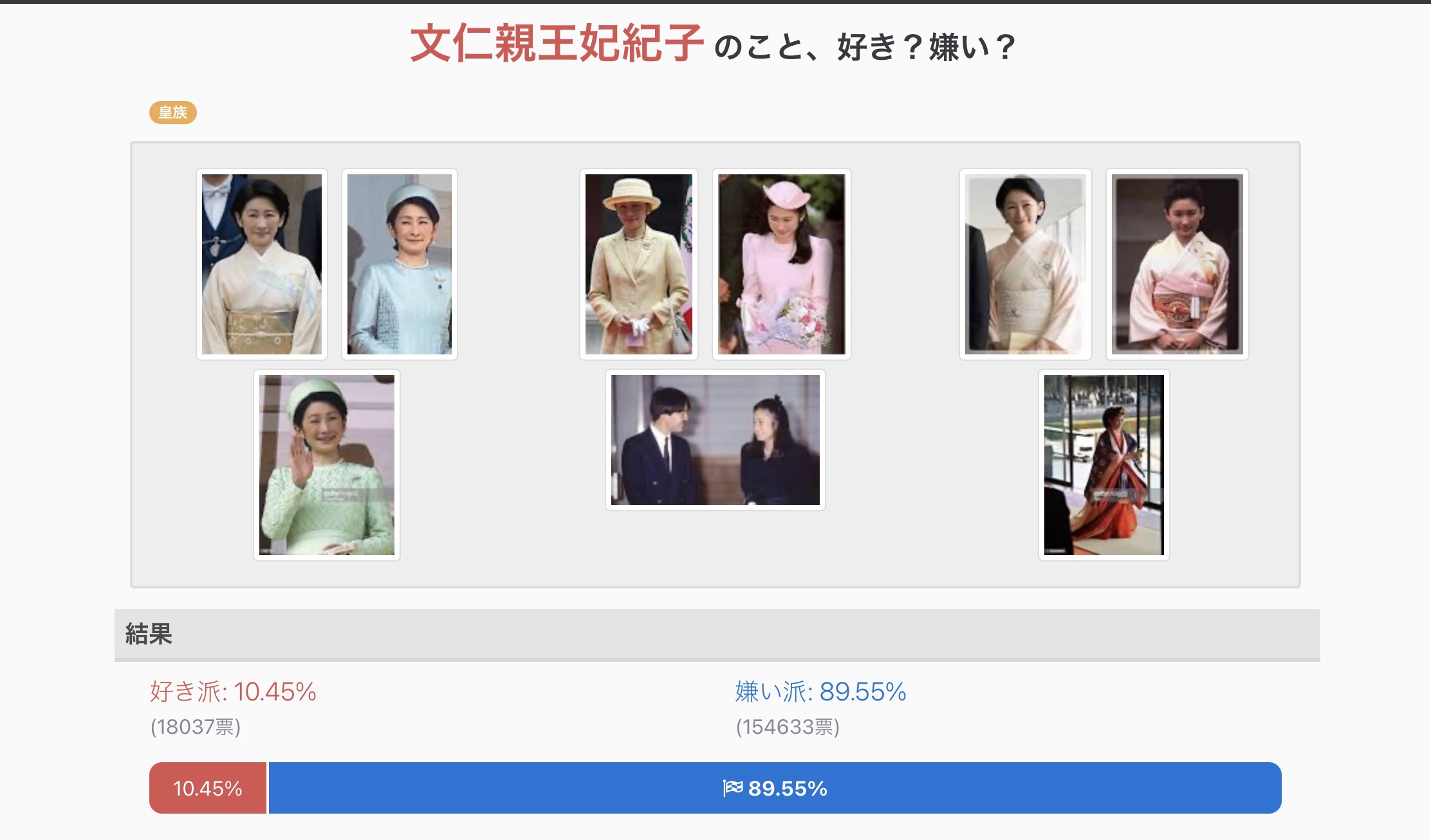Select the 好き派: 10.45% result text
The height and width of the screenshot is (840, 1431).
(233, 692)
